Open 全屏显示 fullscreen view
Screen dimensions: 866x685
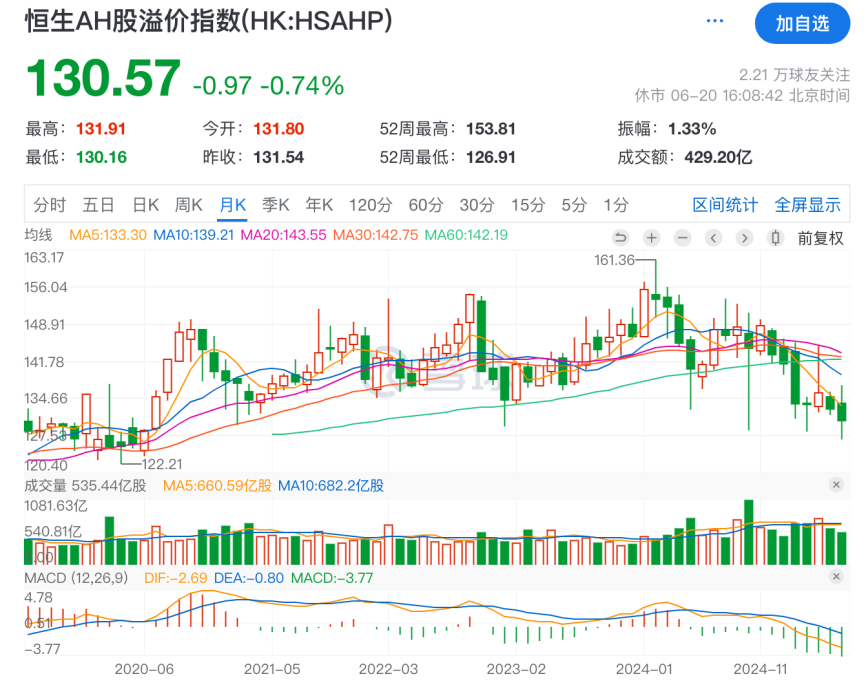click(x=807, y=205)
